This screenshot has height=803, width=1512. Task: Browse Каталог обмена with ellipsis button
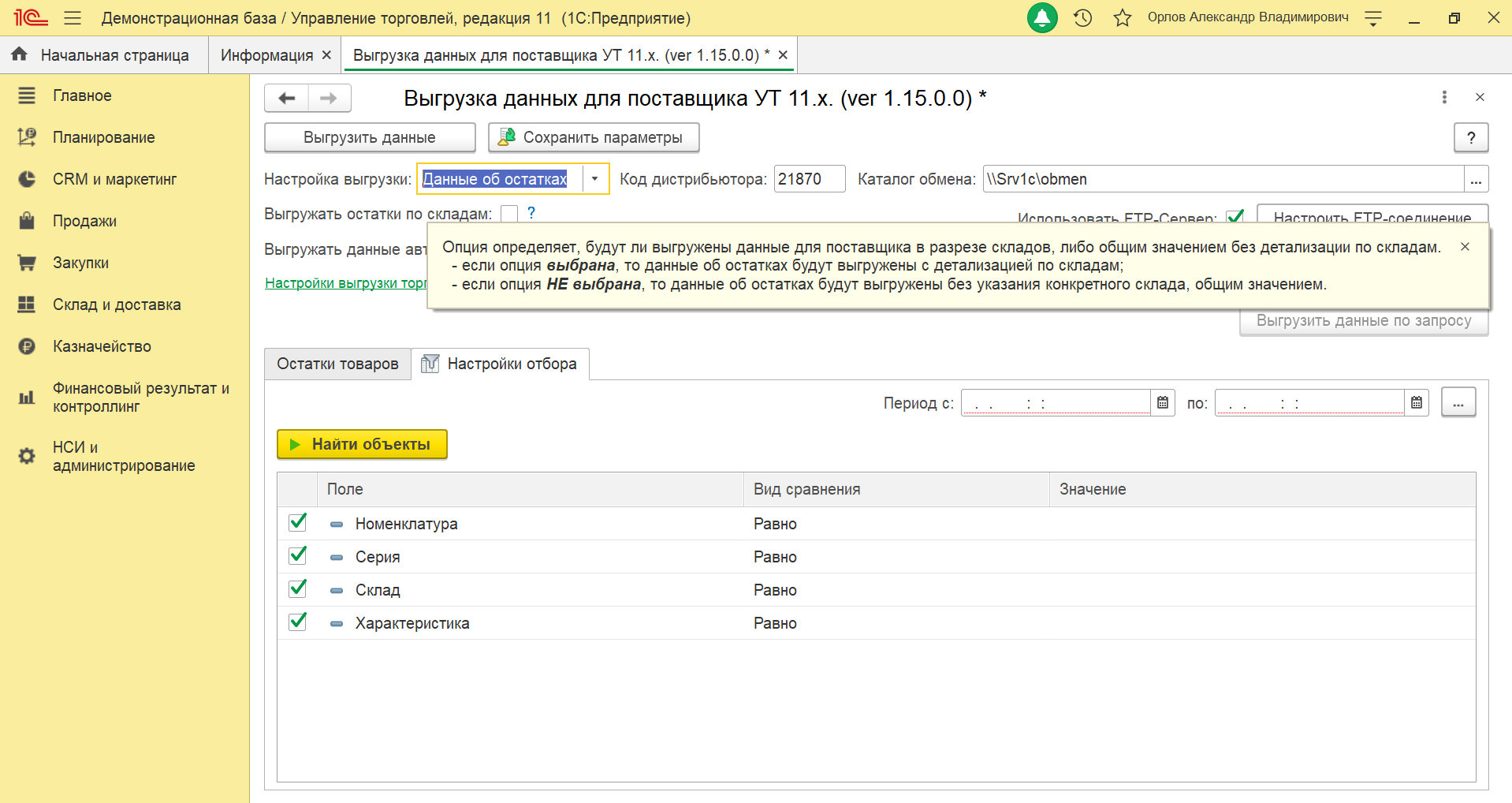coord(1477,179)
